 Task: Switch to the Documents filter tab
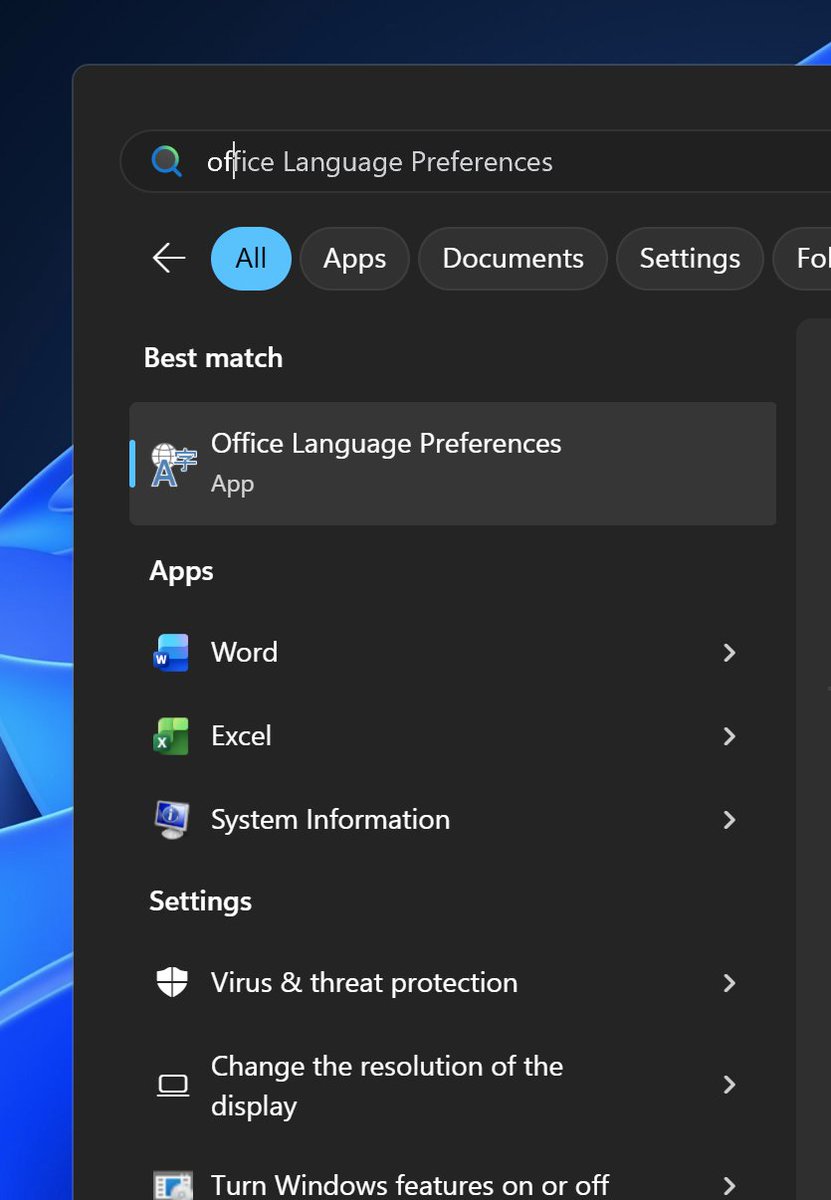[513, 258]
